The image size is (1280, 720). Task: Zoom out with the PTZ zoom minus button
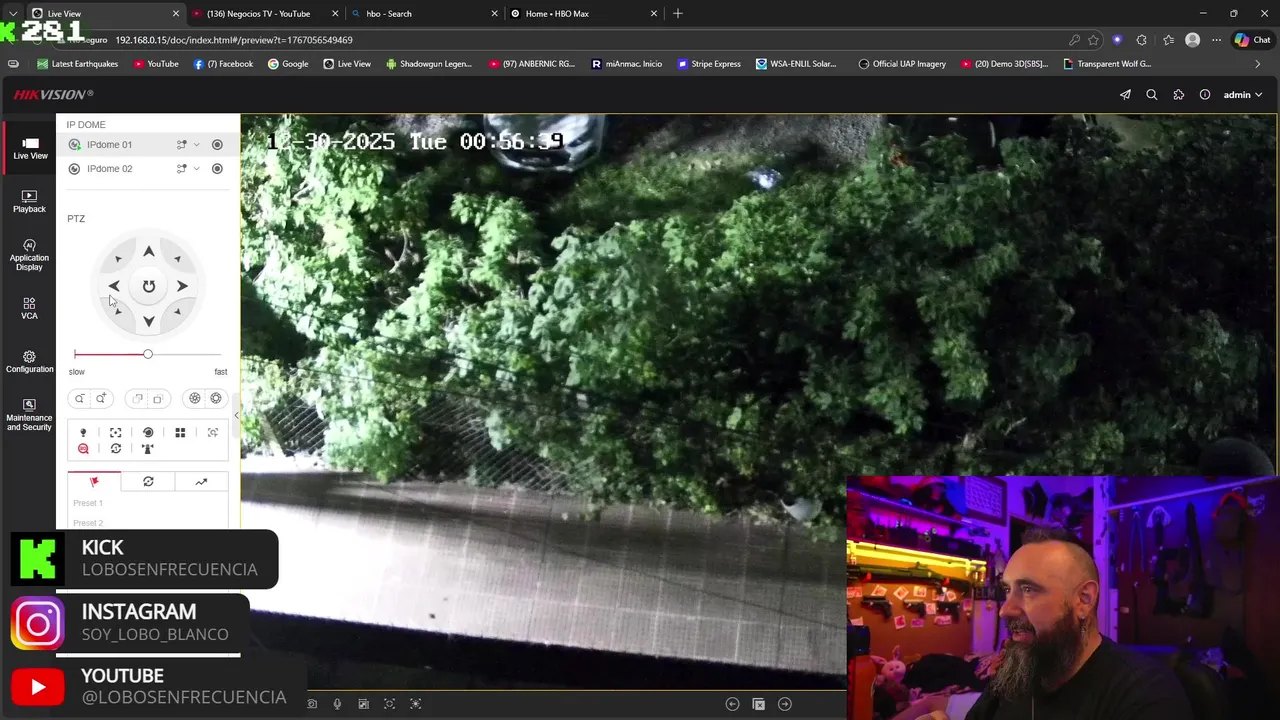point(80,398)
